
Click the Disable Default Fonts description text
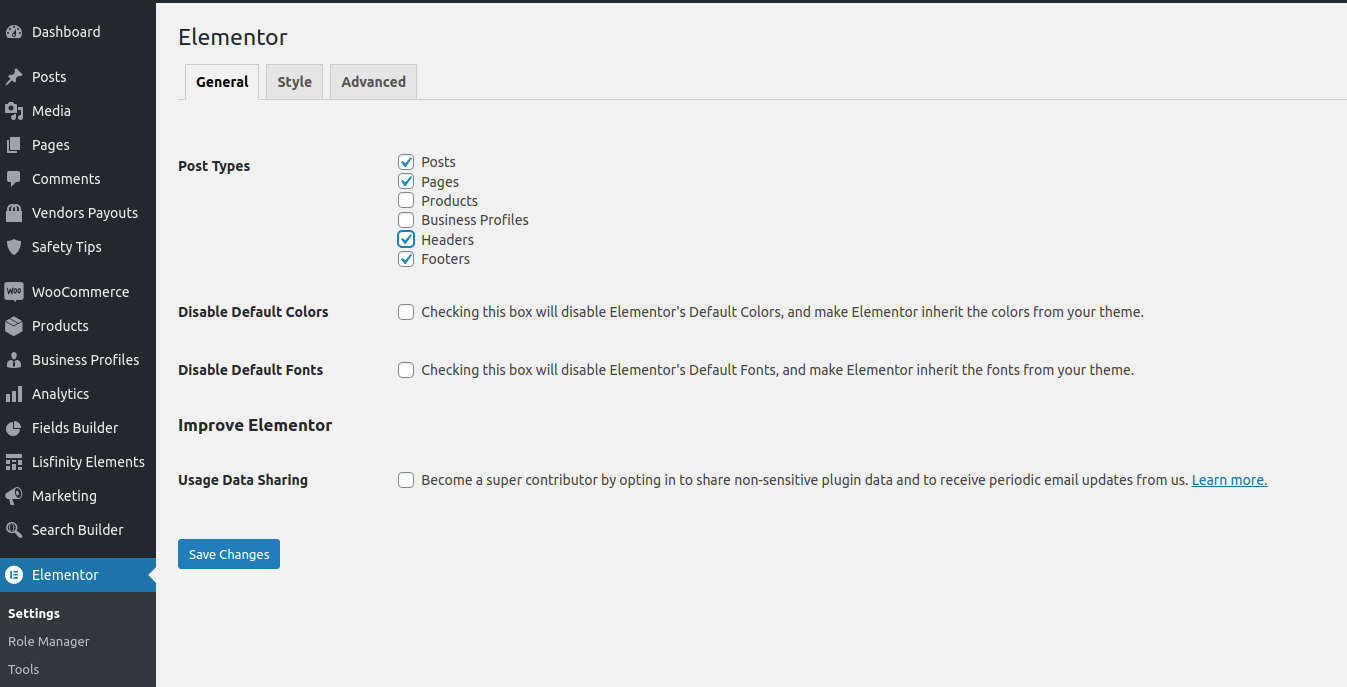click(777, 370)
